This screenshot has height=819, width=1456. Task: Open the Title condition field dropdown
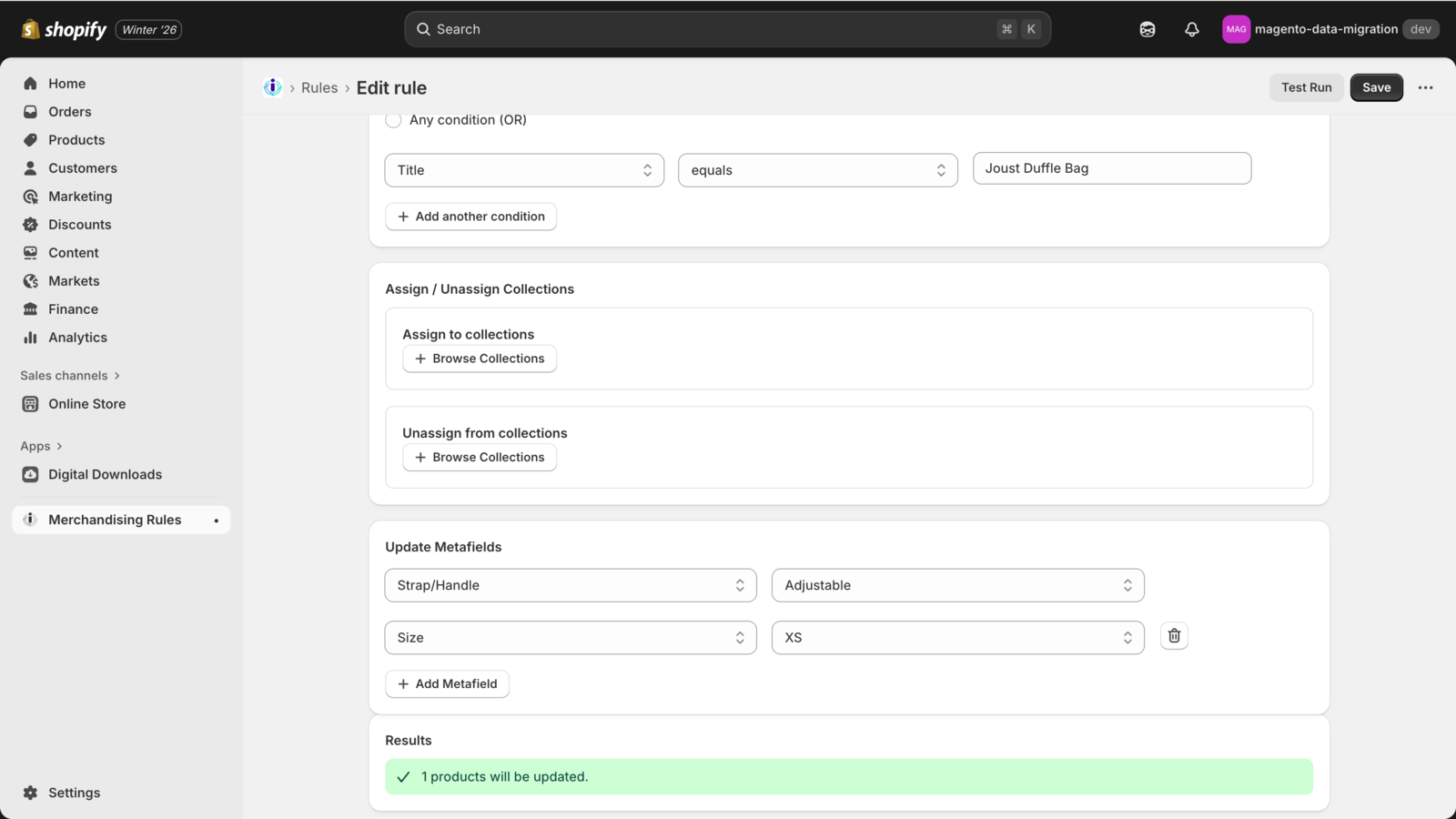(x=524, y=170)
